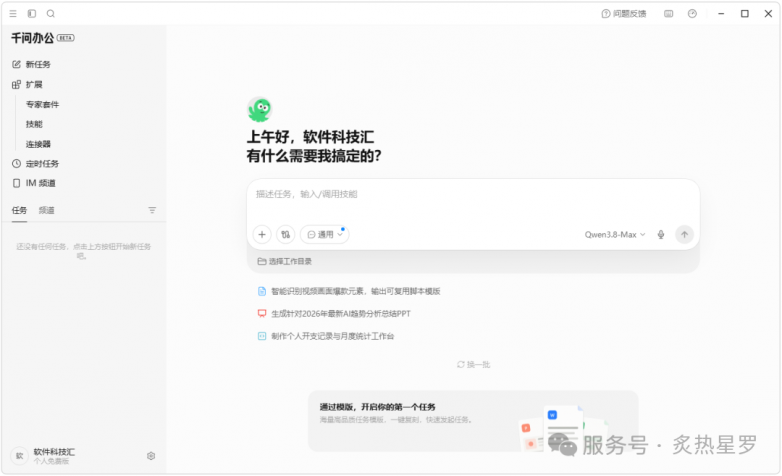Click the BETA badge next to 千问办公
Viewport: 782px width, 476px height.
[66, 38]
